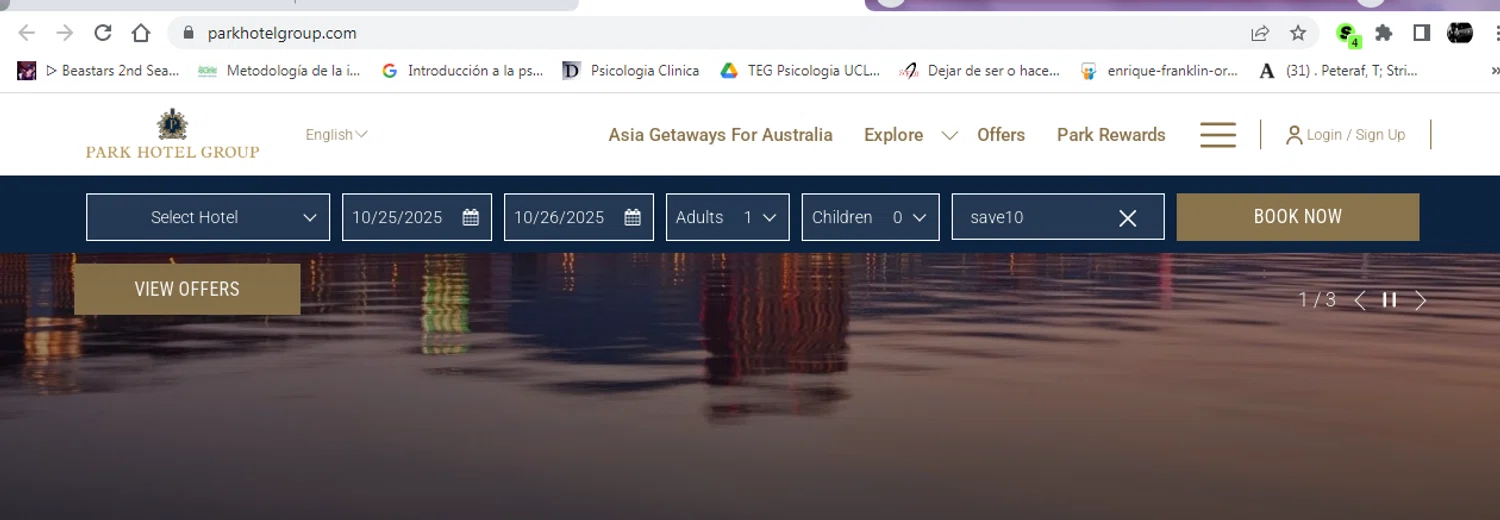The image size is (1500, 520).
Task: Reload the page with refresh icon
Action: point(102,33)
